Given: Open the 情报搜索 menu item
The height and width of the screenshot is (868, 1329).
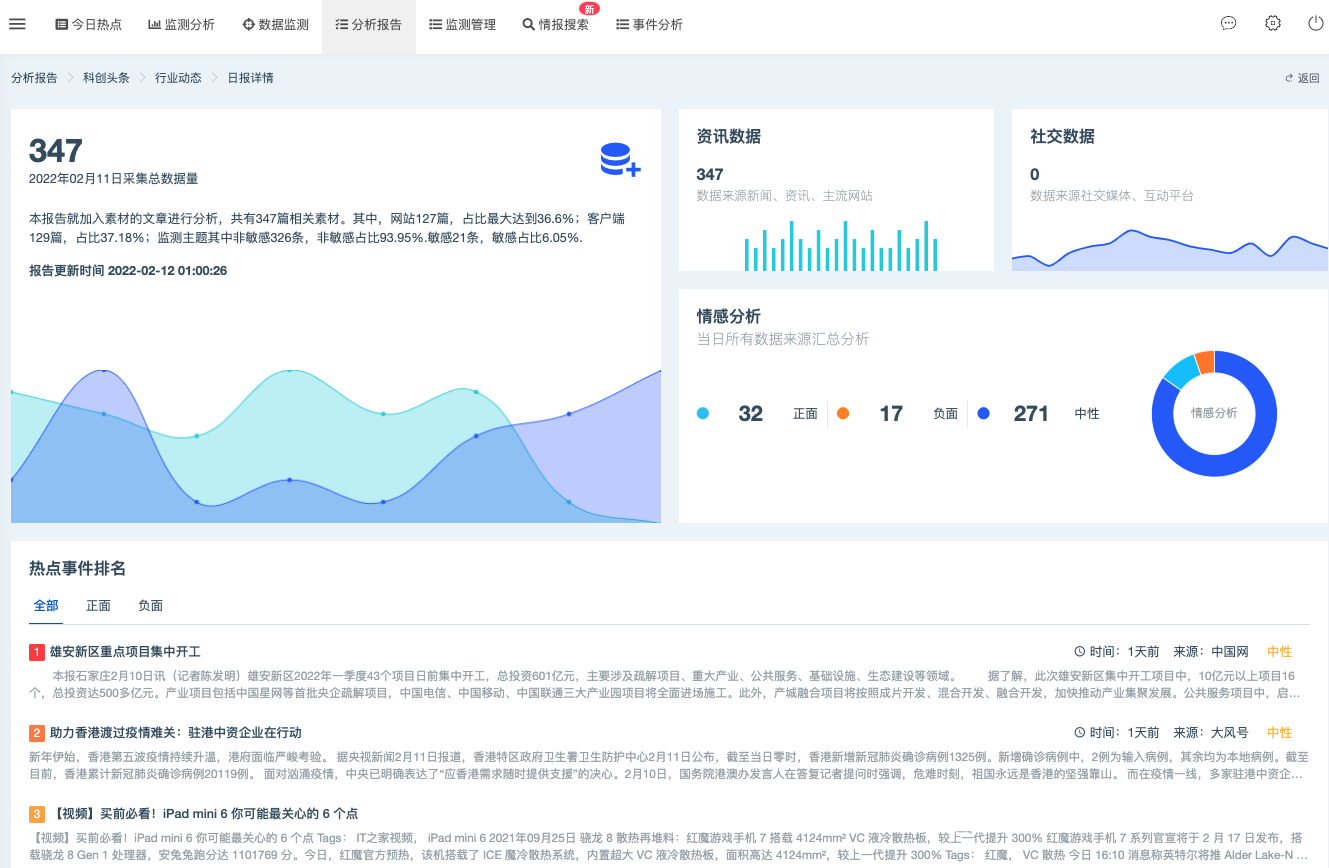Looking at the screenshot, I should (x=556, y=25).
